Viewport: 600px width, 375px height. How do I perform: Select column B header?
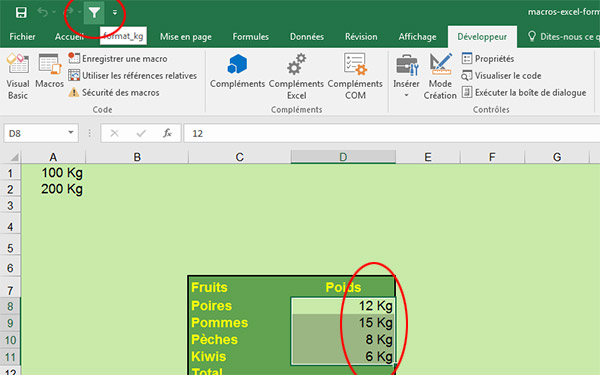(x=137, y=157)
